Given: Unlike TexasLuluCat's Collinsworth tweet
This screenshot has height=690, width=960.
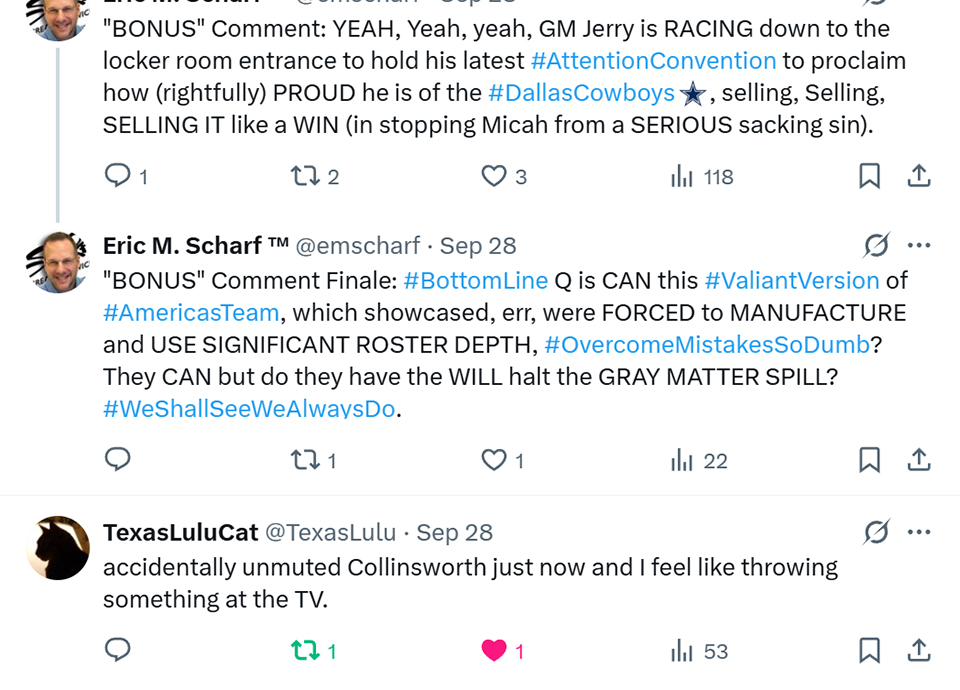Looking at the screenshot, I should [494, 651].
